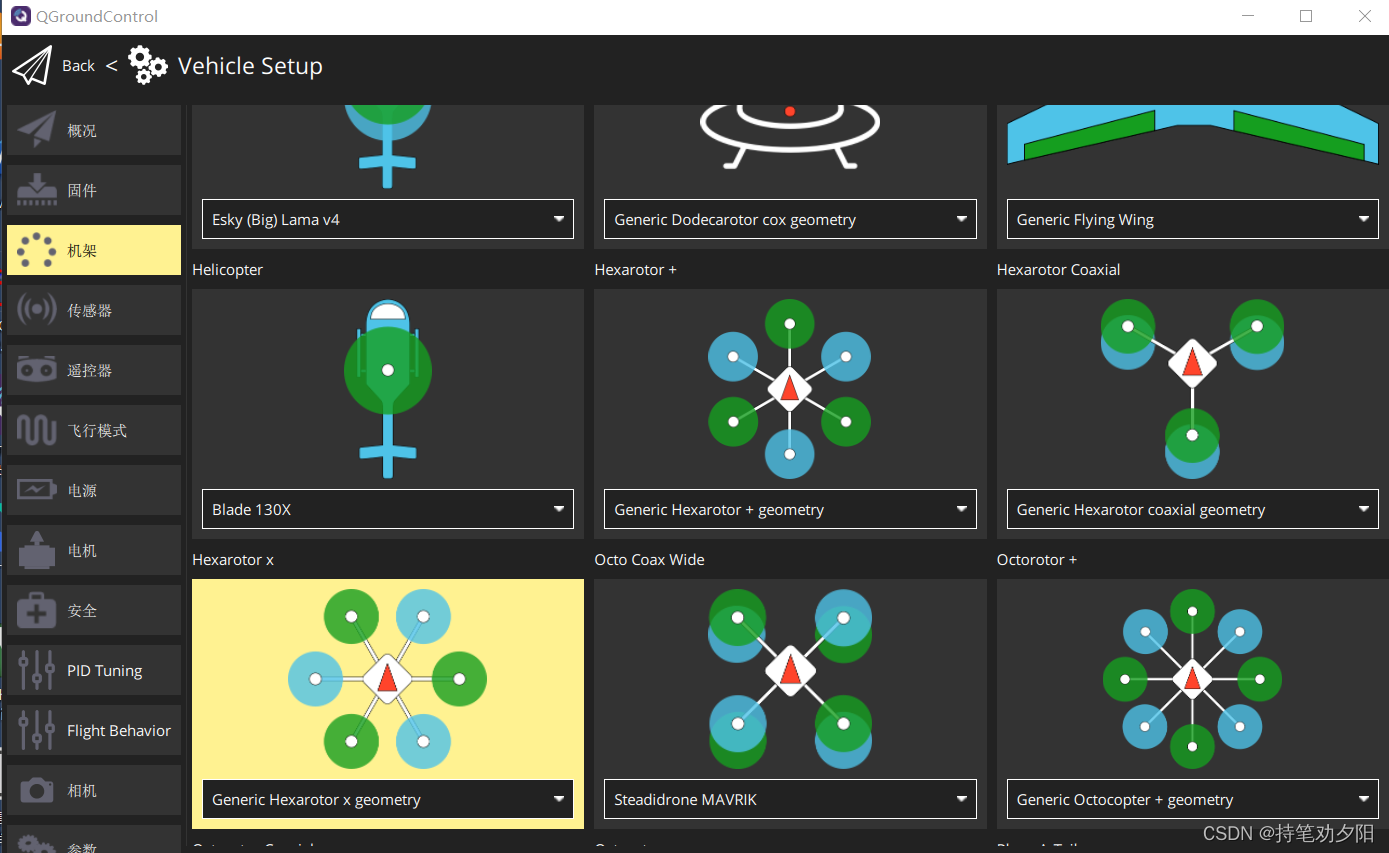
Task: Open the Generic Flying Wing dropdown
Action: (1192, 219)
